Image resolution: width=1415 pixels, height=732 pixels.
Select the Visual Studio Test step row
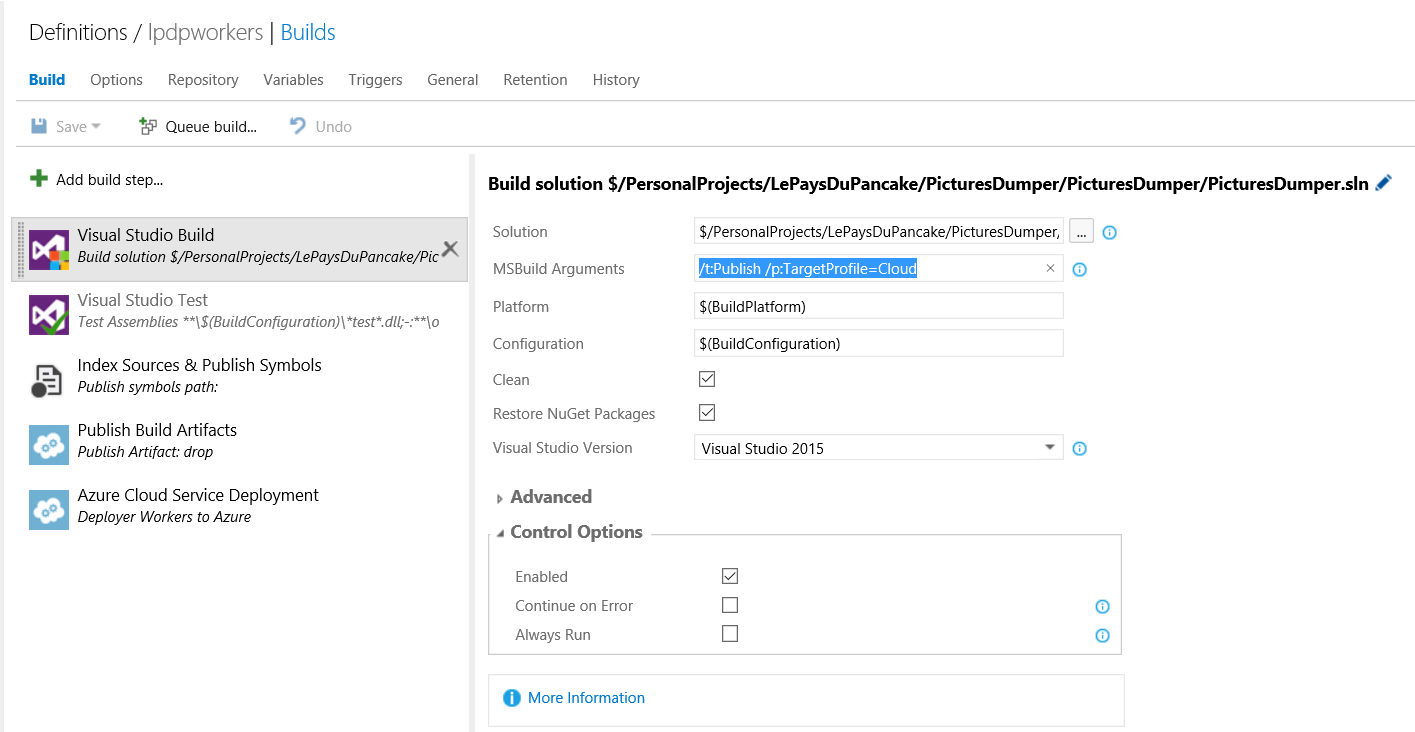[239, 314]
